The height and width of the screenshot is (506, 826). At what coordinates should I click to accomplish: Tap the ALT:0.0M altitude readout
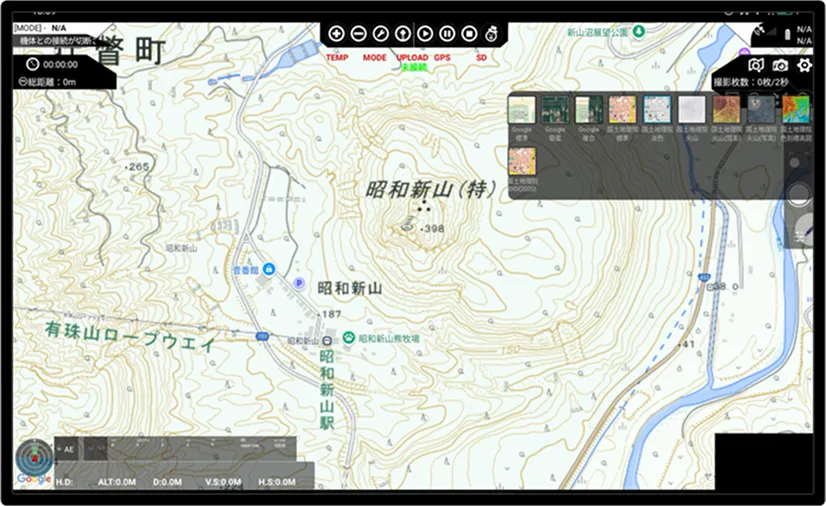[x=117, y=482]
